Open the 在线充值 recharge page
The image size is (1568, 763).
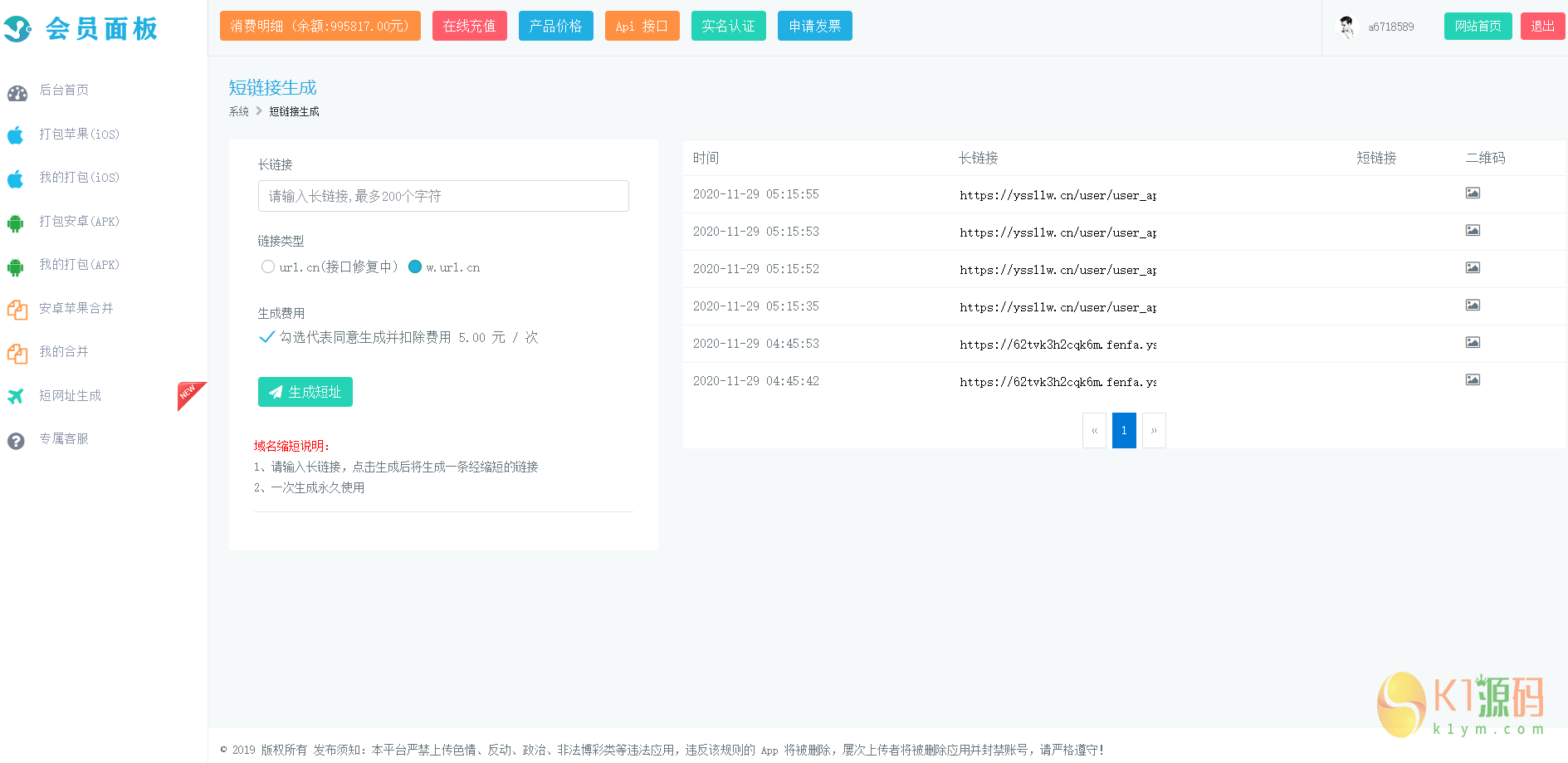coord(469,27)
